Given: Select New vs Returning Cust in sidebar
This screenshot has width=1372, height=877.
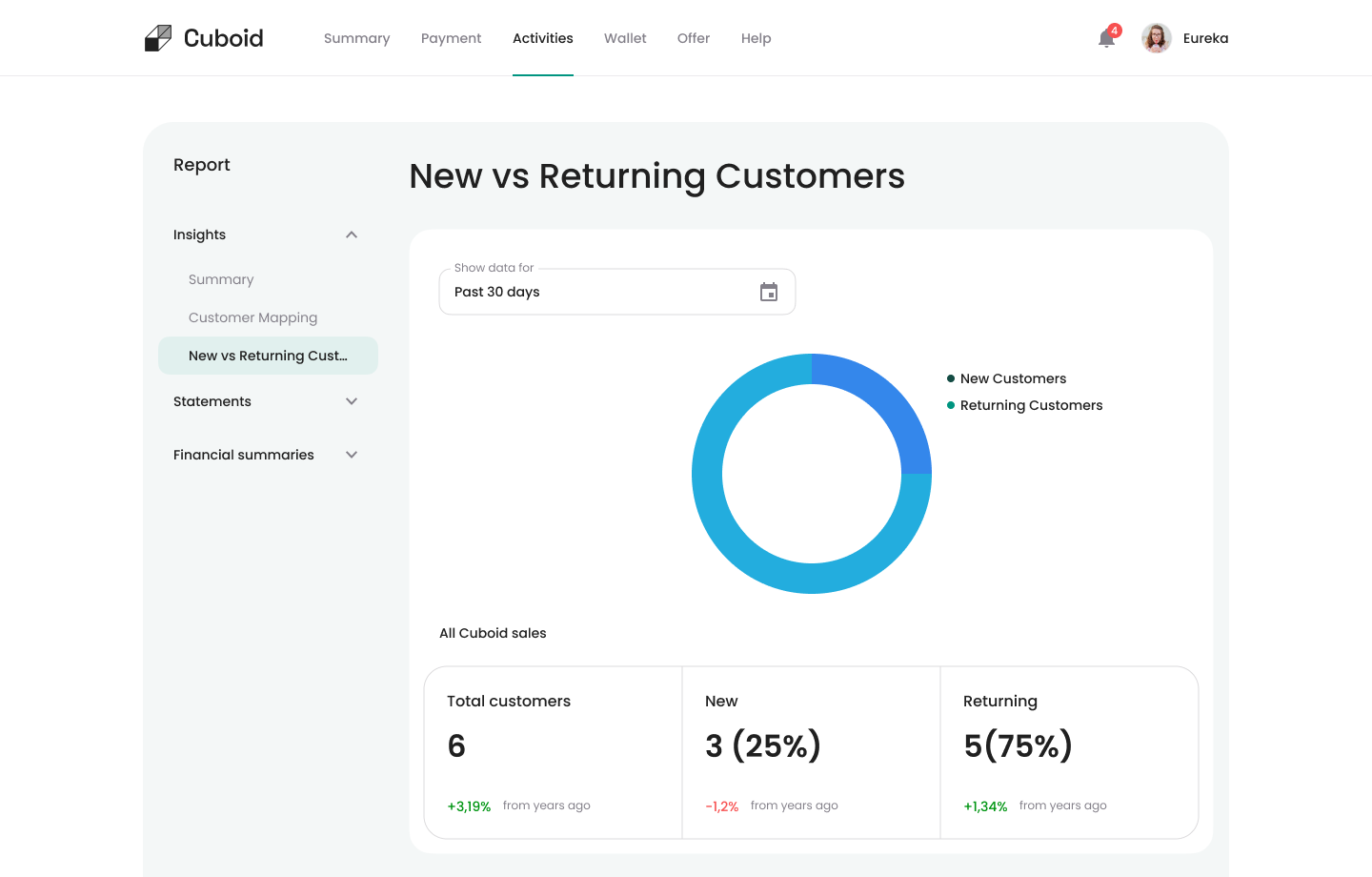Looking at the screenshot, I should click(268, 355).
